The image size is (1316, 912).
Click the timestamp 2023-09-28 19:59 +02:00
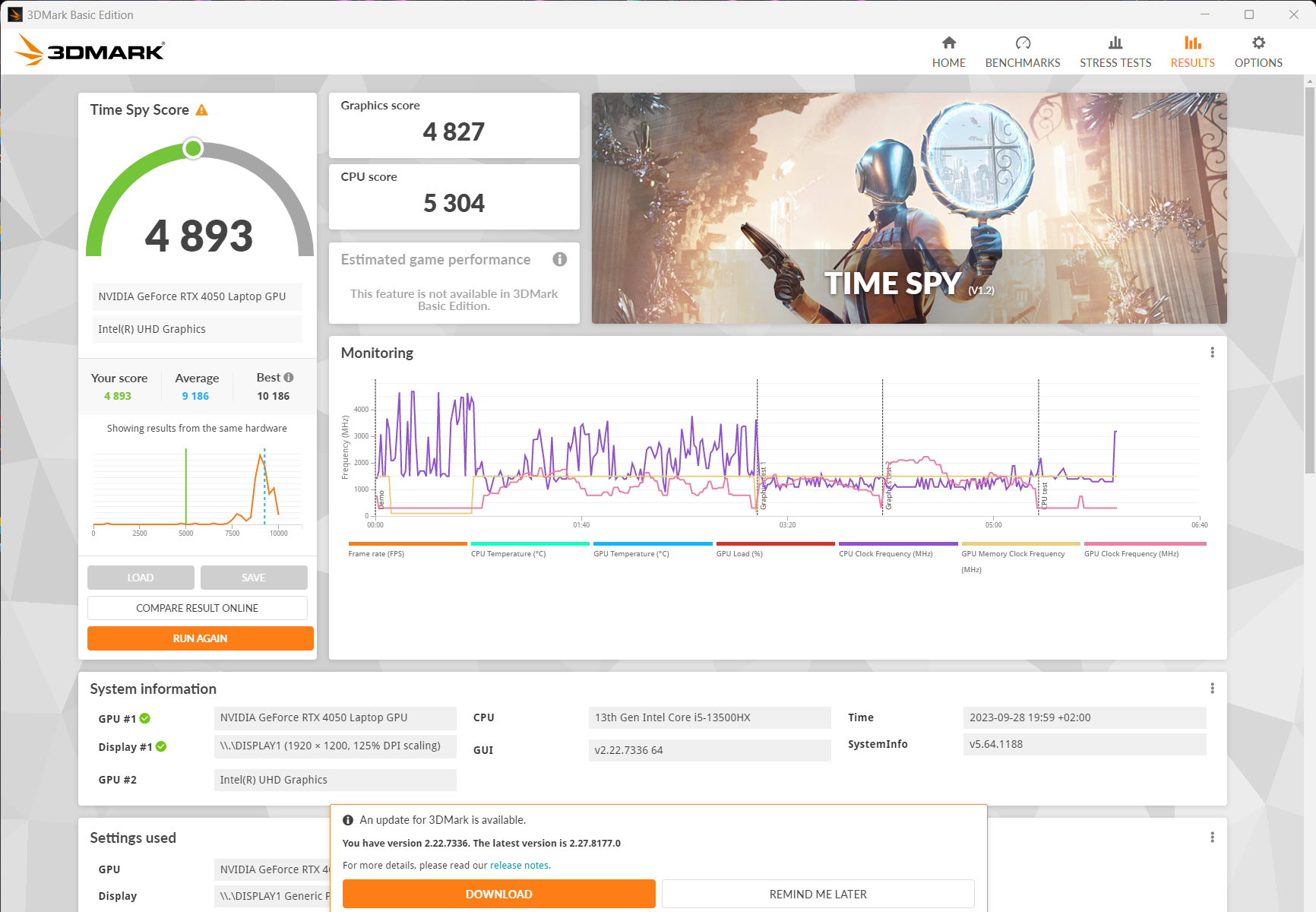(1084, 717)
